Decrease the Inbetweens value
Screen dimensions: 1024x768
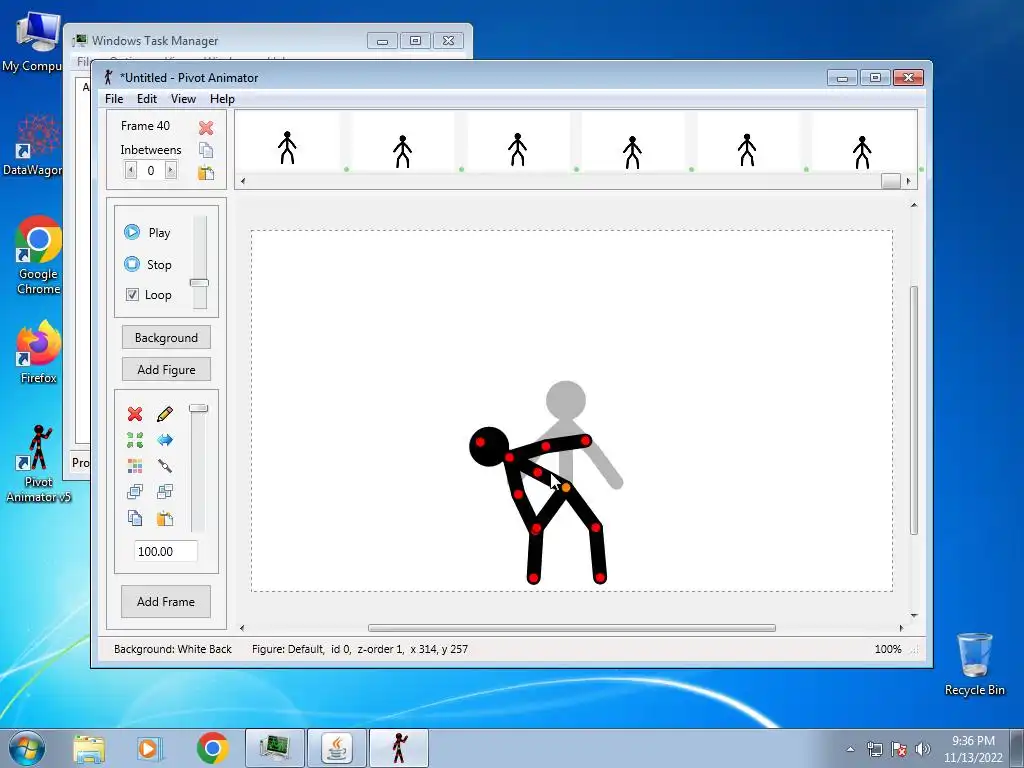[131, 170]
